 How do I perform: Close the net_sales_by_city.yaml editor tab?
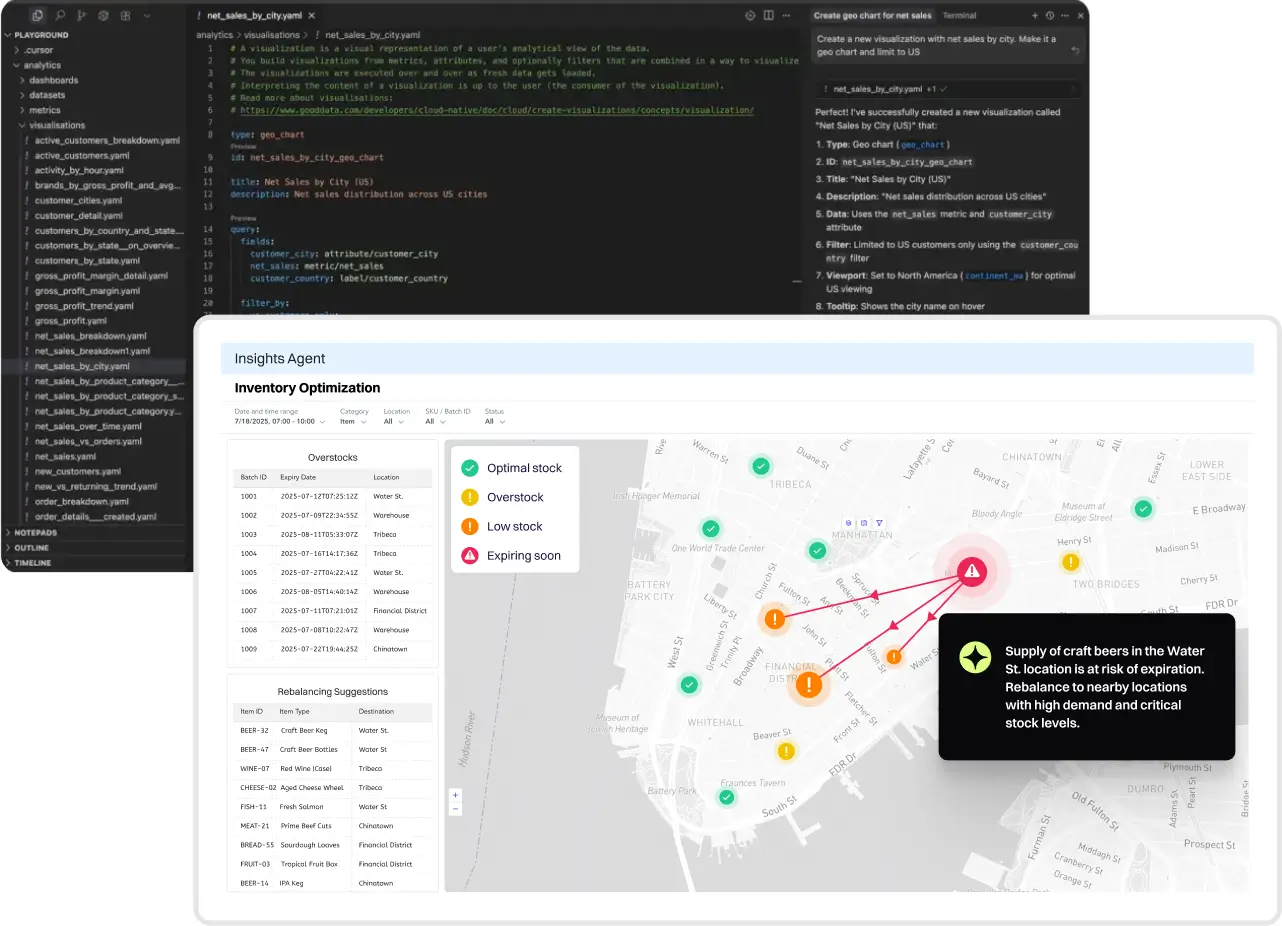pyautogui.click(x=312, y=16)
